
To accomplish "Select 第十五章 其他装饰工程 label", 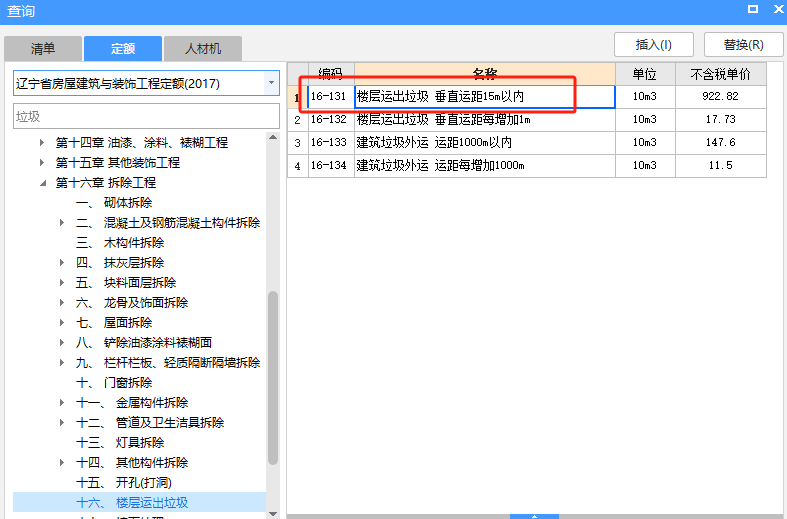I will (118, 163).
